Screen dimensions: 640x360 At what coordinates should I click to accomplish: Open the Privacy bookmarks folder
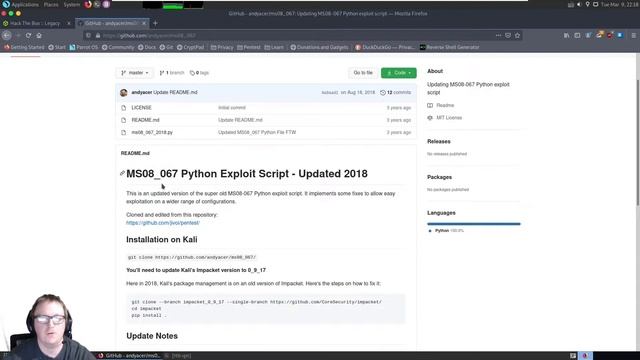(x=222, y=47)
